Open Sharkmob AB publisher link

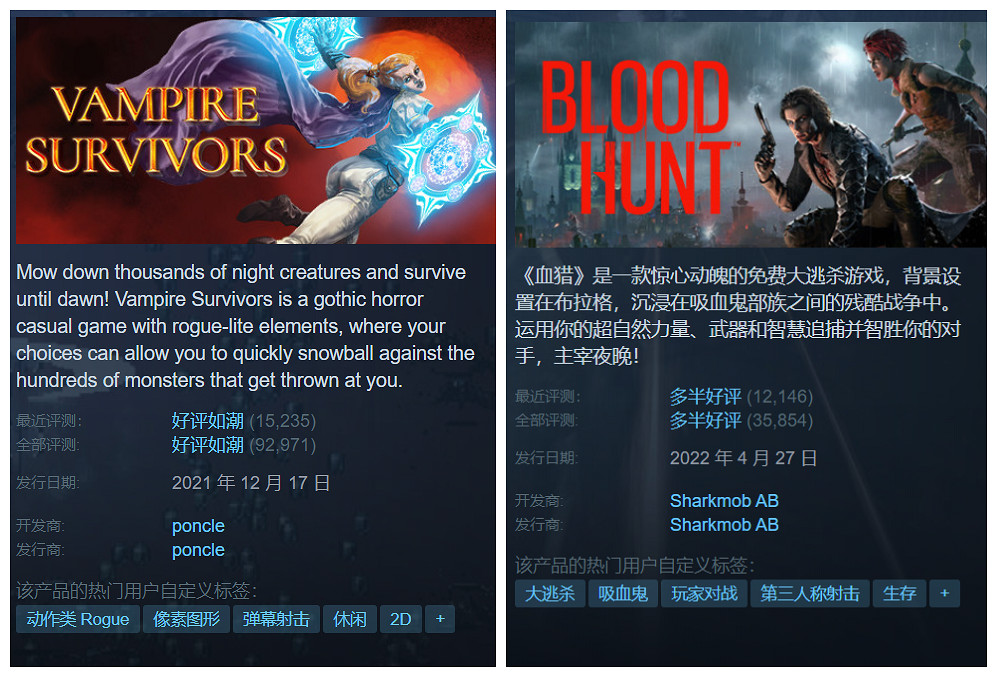click(x=724, y=524)
